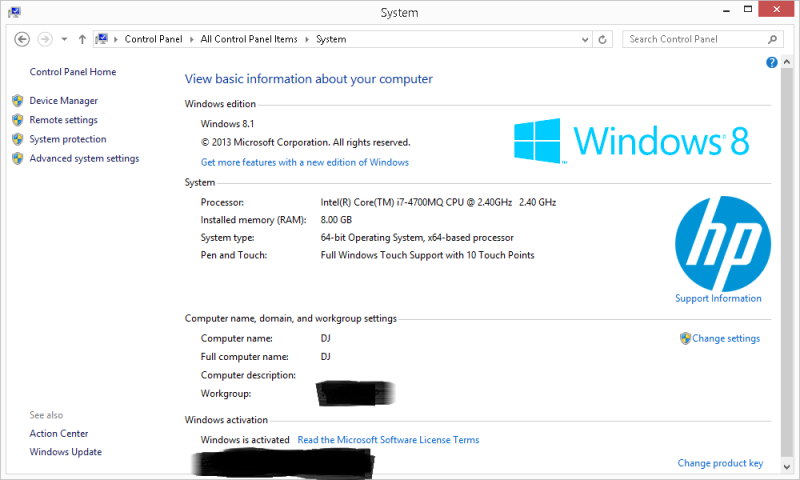Open Advanced system settings
800x480 pixels.
(x=84, y=159)
